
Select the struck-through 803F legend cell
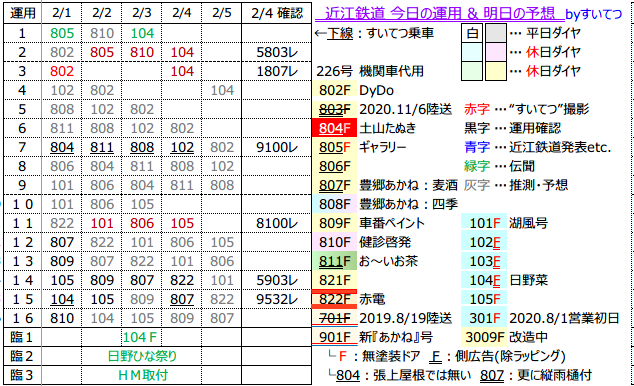click(334, 109)
